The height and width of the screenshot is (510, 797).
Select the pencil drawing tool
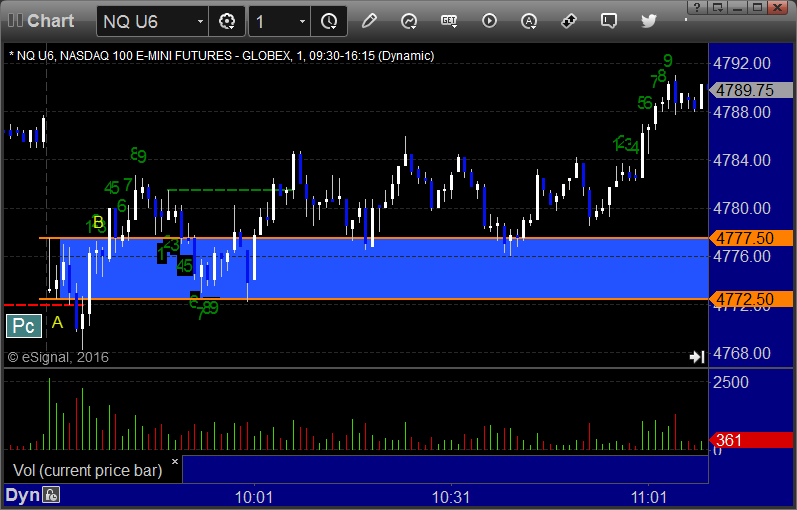369,21
